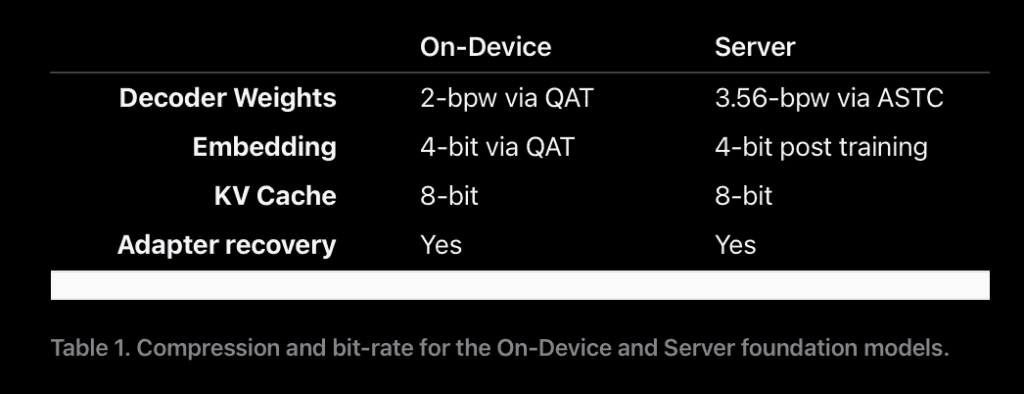Select the Adapter recovery row label
The width and height of the screenshot is (1024, 394).
[x=227, y=245]
